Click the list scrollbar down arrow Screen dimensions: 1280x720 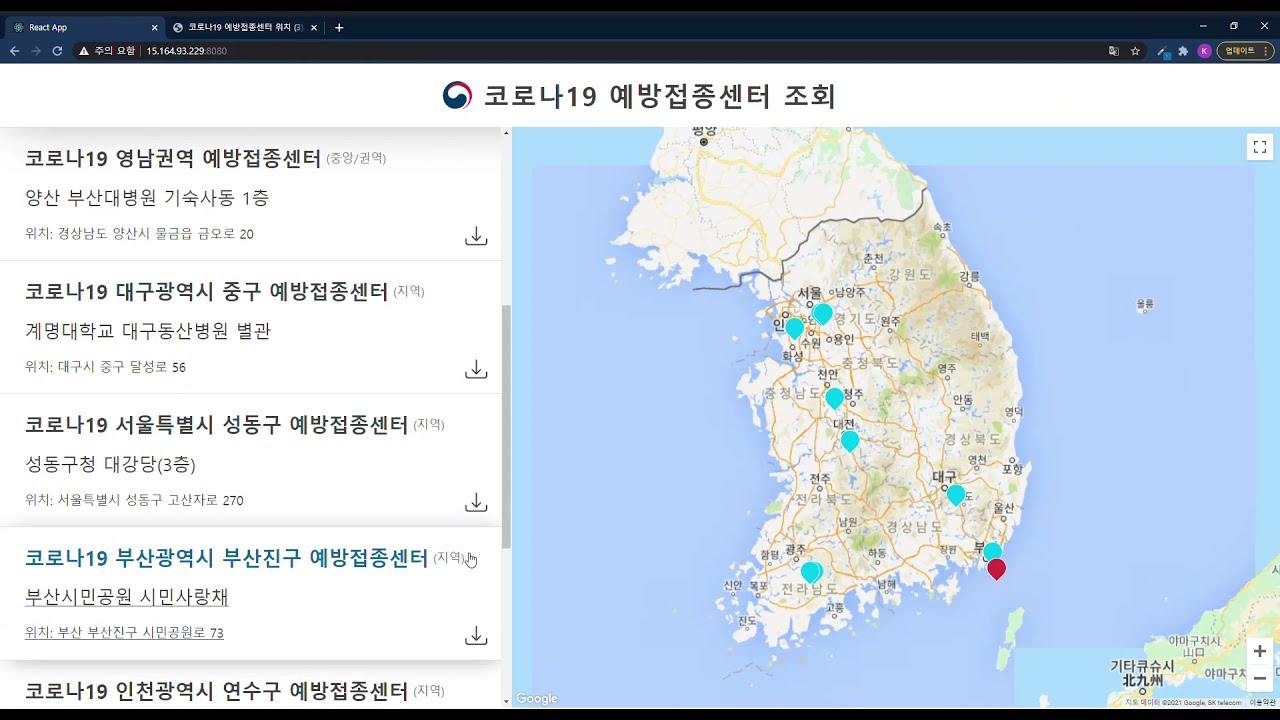point(506,701)
